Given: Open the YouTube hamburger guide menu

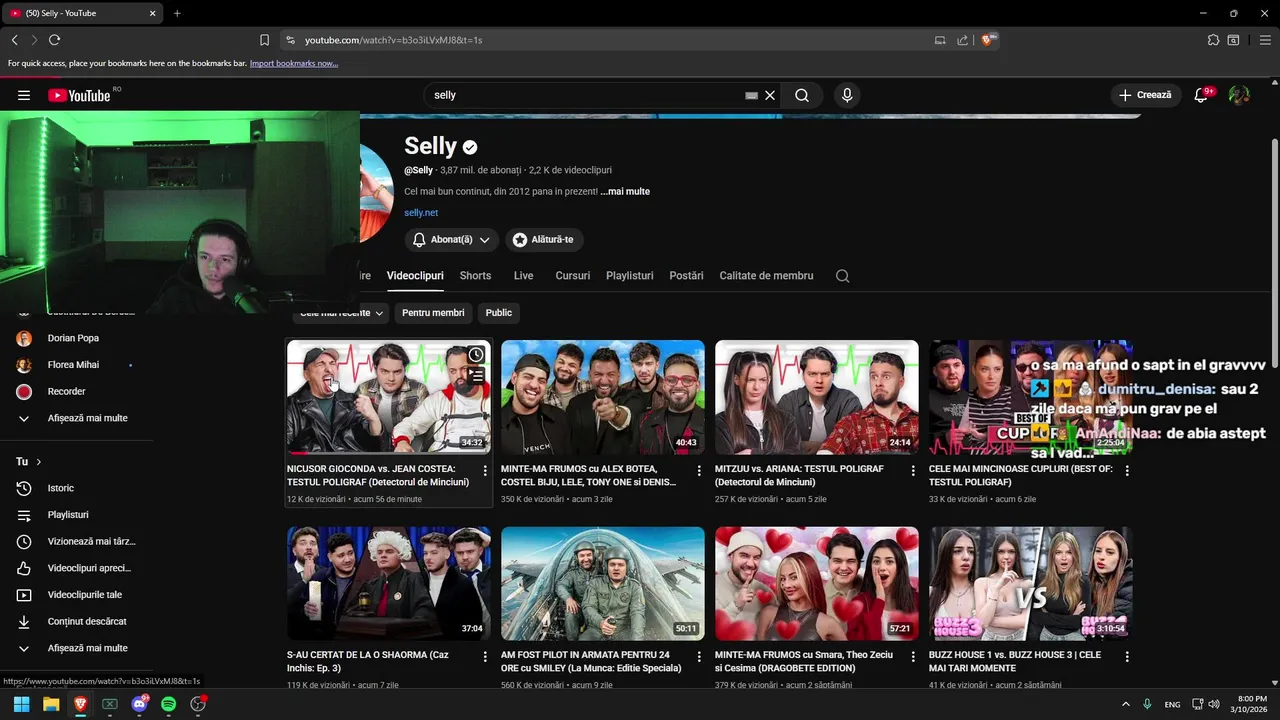Looking at the screenshot, I should point(24,95).
